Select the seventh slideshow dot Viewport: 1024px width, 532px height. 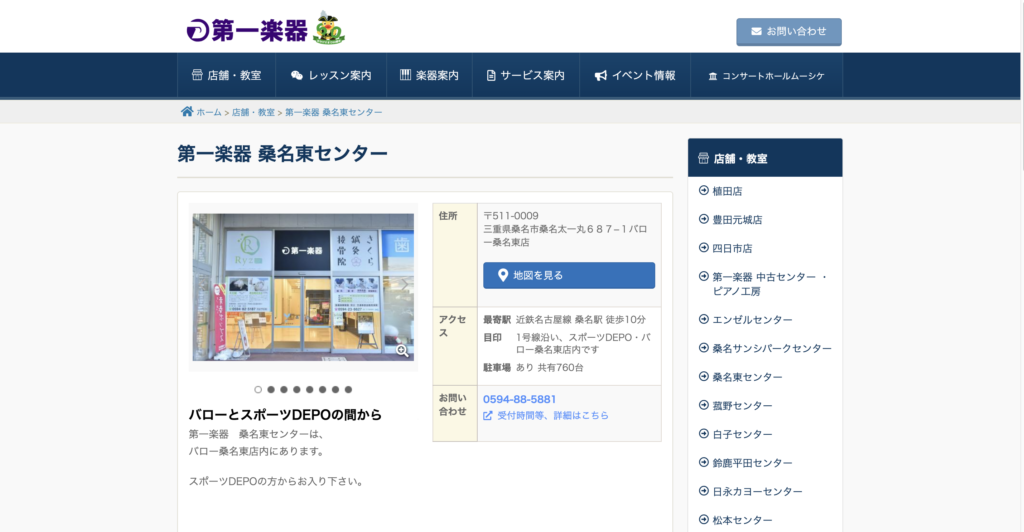click(336, 390)
